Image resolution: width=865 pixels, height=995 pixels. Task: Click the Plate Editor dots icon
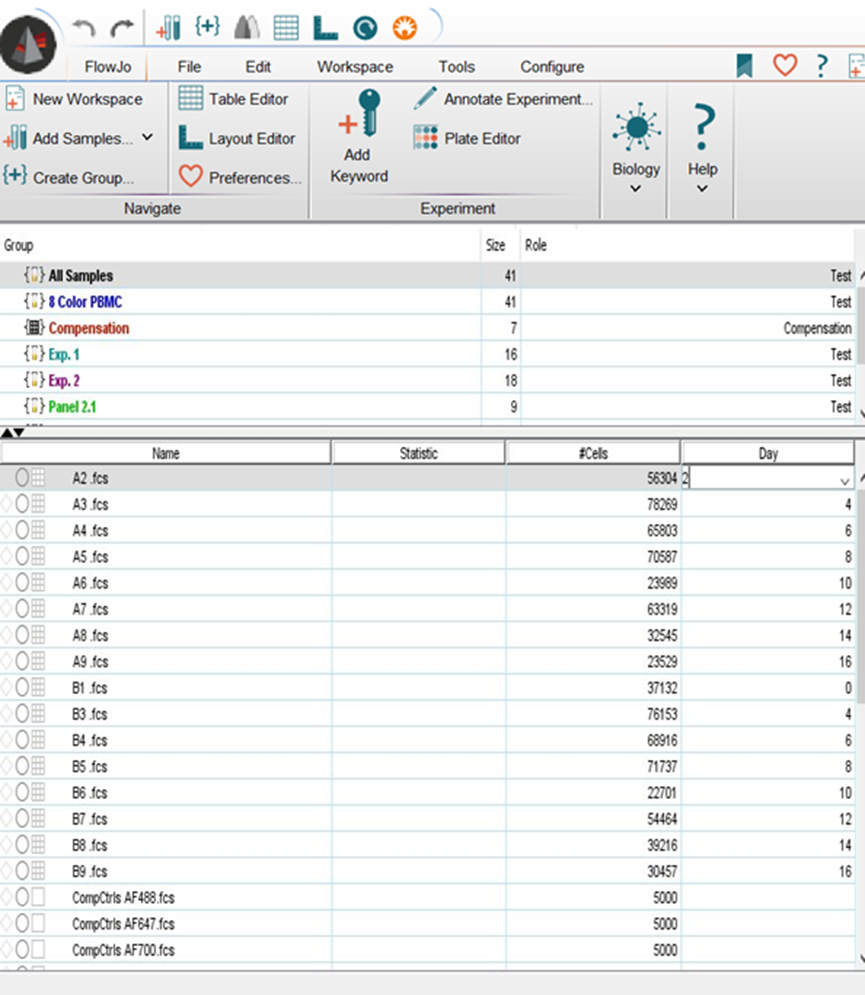(x=425, y=136)
